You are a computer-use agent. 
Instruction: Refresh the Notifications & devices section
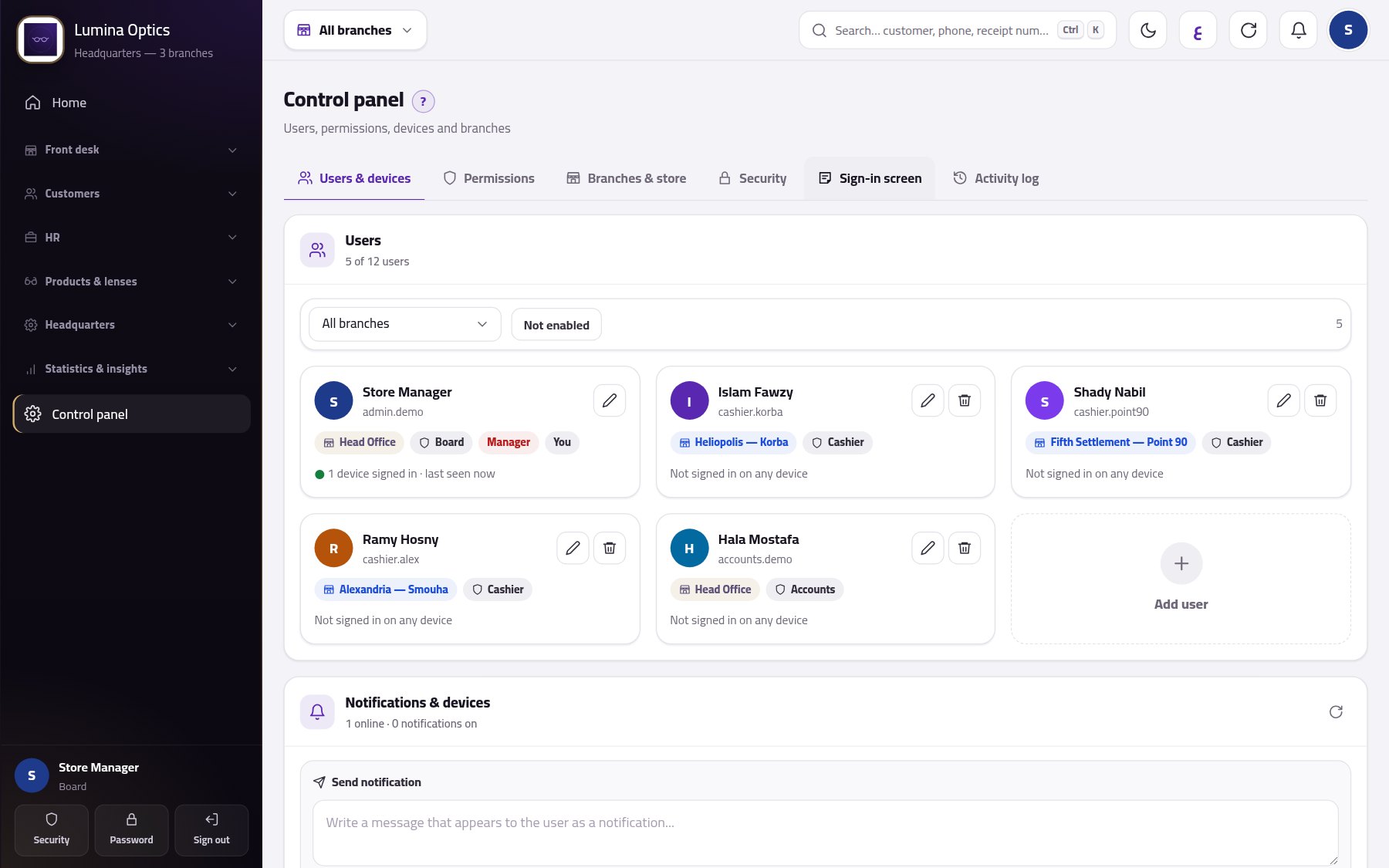[1336, 711]
